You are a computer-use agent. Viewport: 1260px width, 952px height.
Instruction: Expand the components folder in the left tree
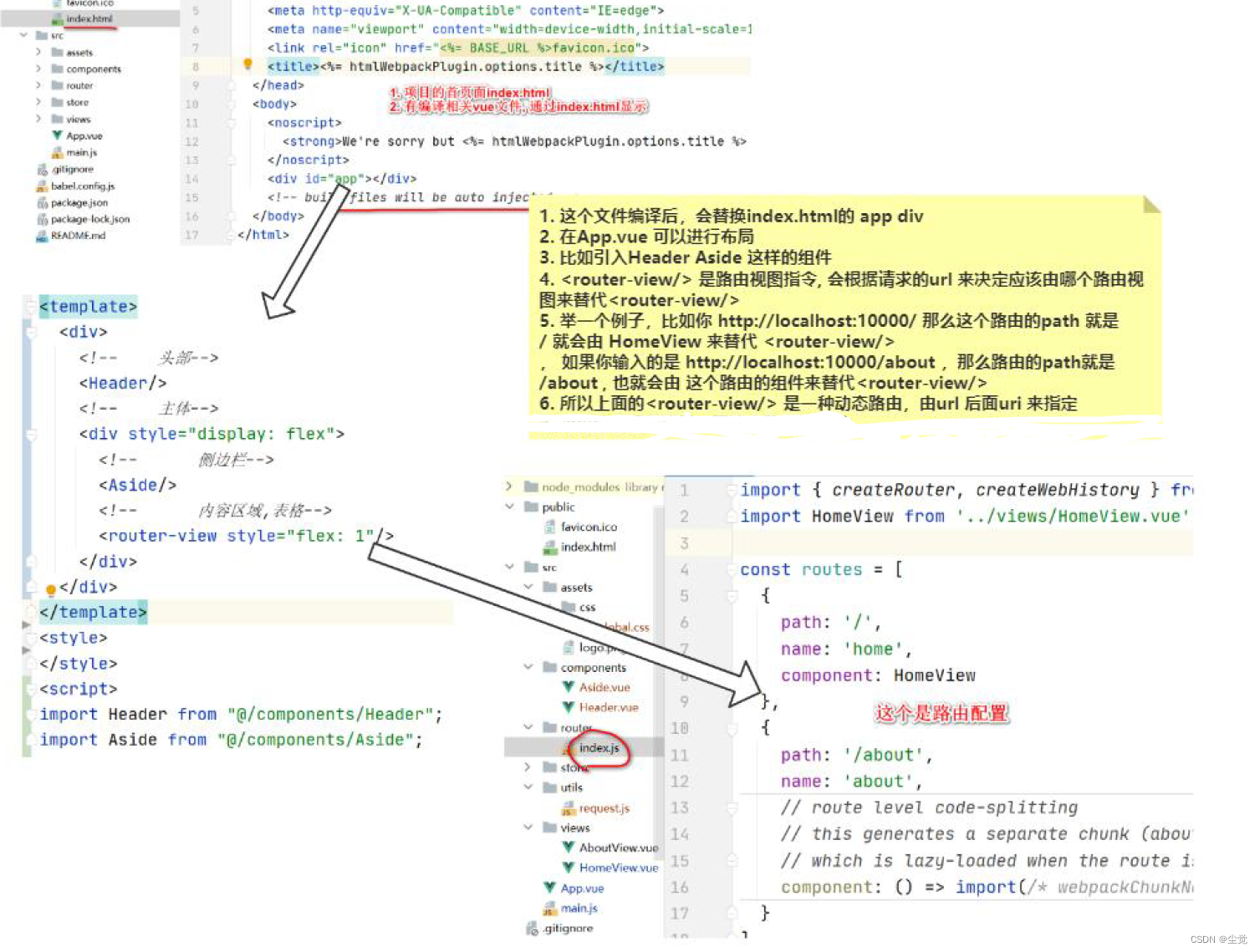coord(38,69)
